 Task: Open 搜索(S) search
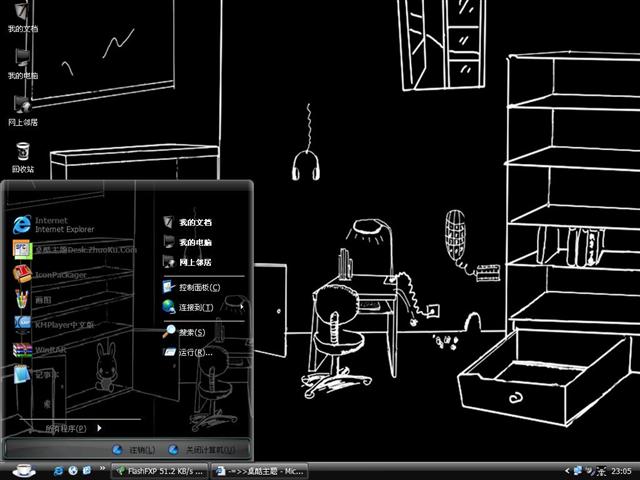(184, 332)
